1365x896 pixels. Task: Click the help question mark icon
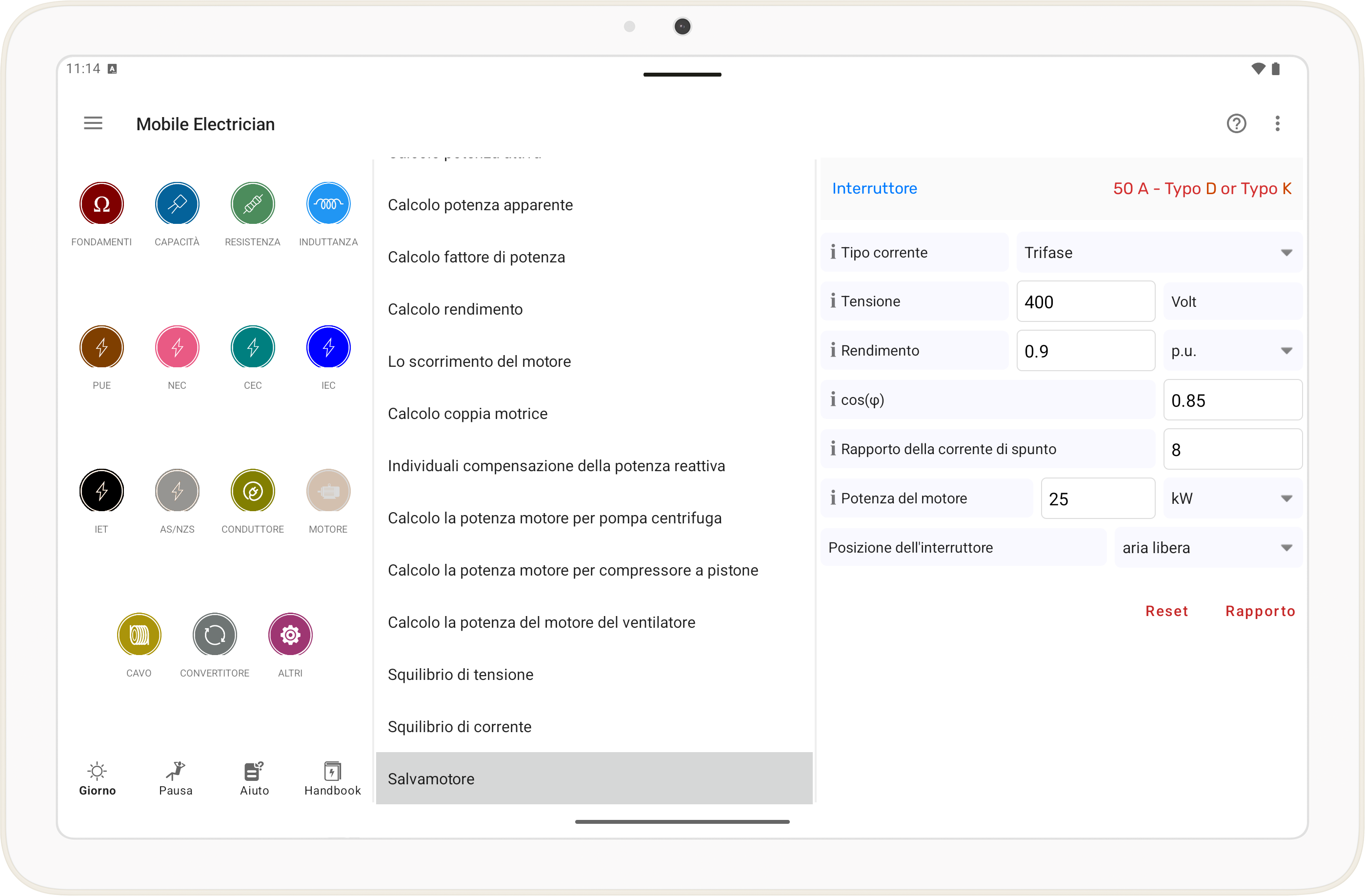pyautogui.click(x=1236, y=124)
